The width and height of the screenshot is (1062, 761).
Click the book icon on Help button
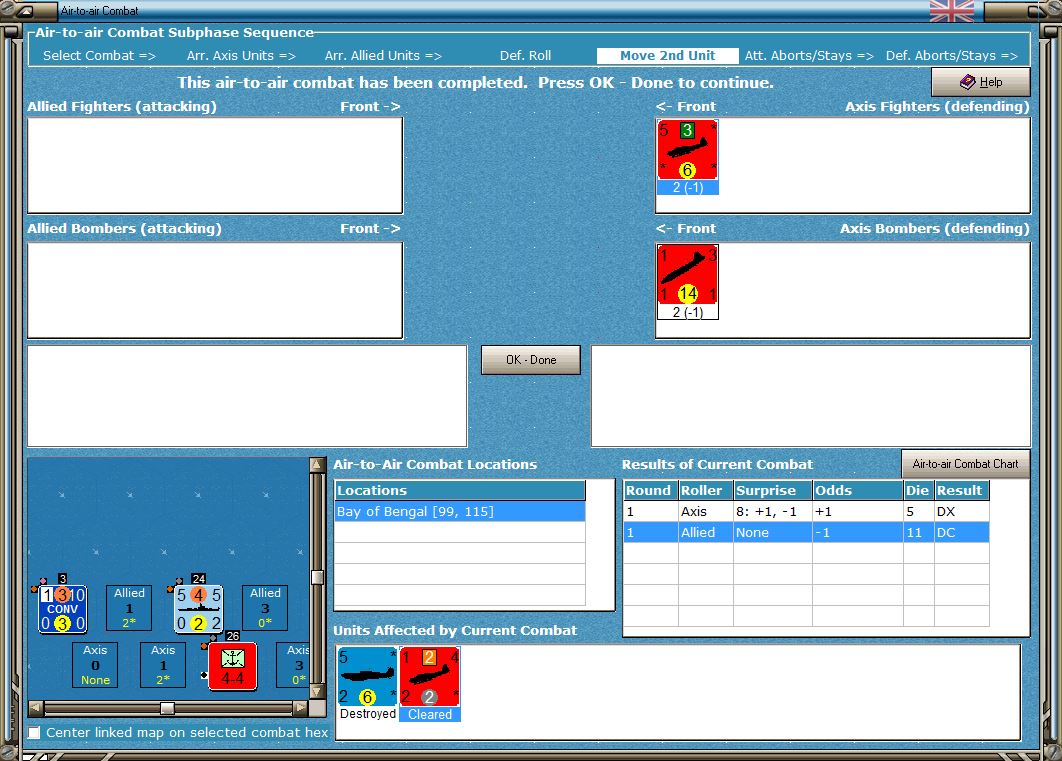tap(968, 82)
